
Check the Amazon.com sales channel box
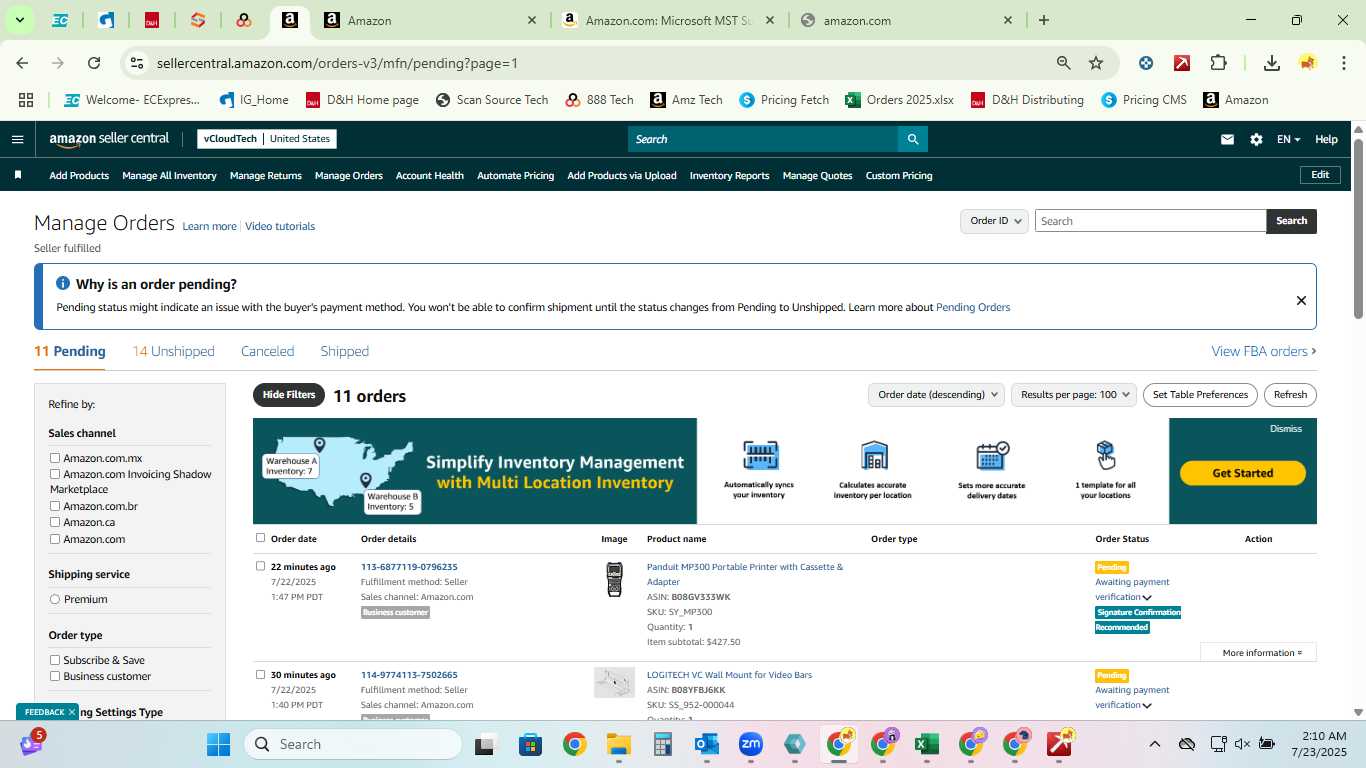click(56, 539)
